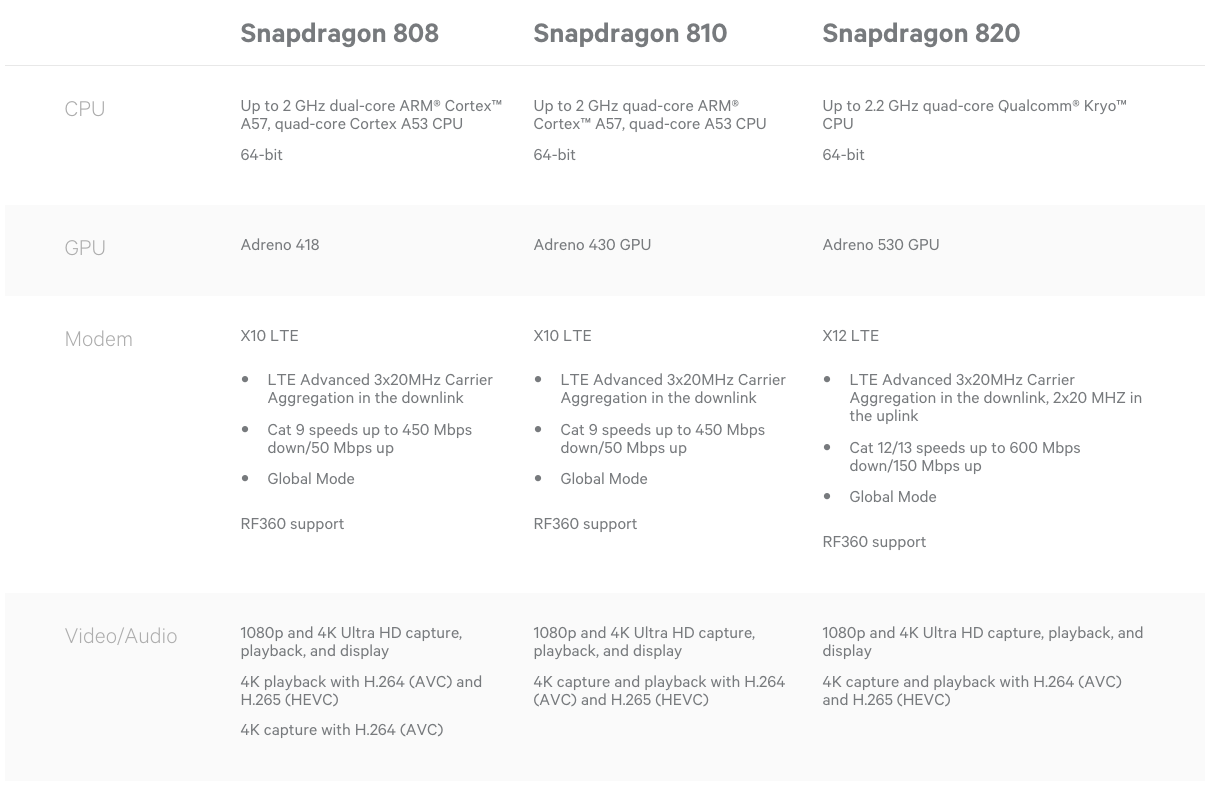
Task: Click the Modem row label
Action: tap(98, 339)
